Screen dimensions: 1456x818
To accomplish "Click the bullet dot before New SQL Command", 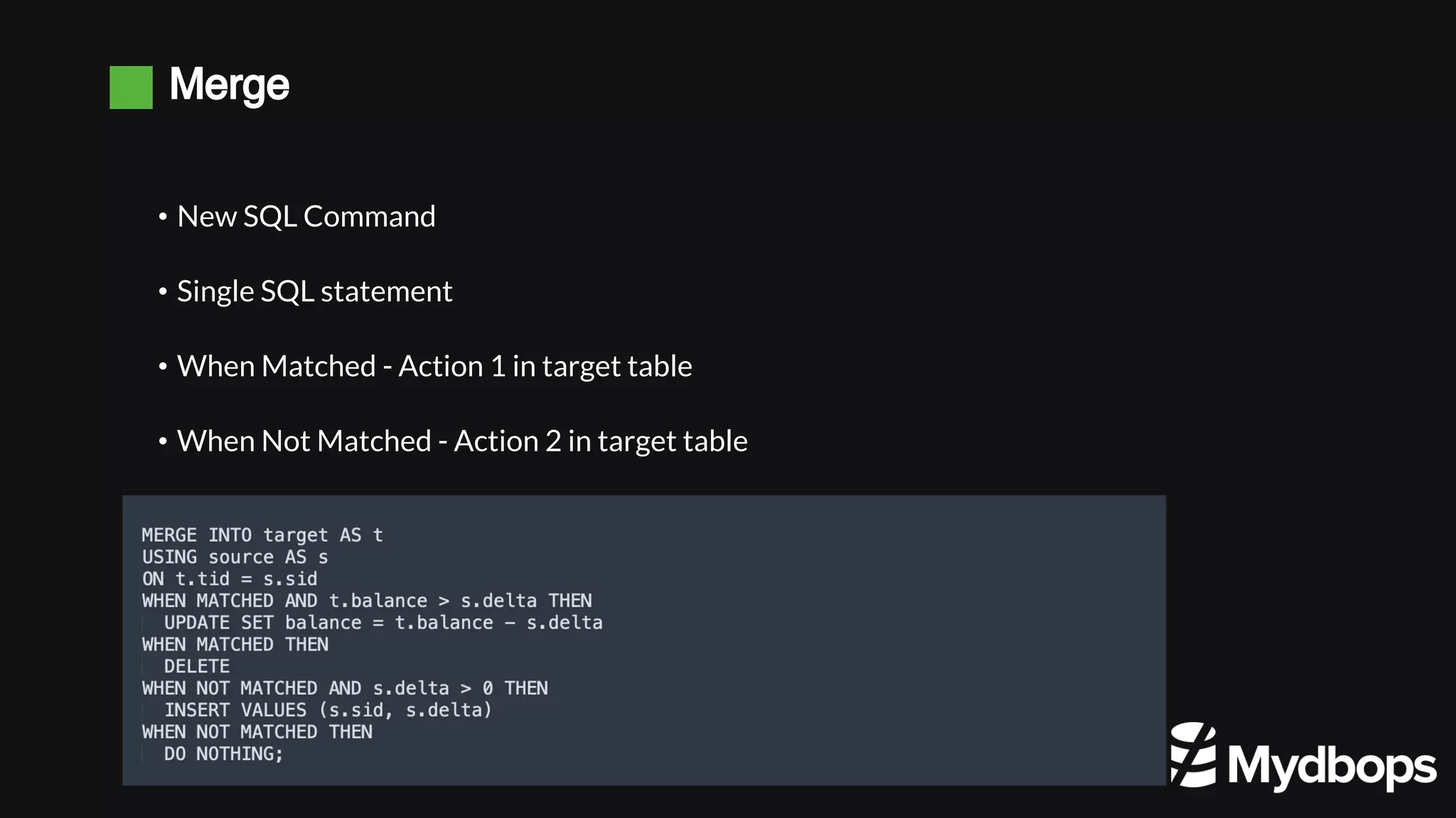I will (x=163, y=216).
